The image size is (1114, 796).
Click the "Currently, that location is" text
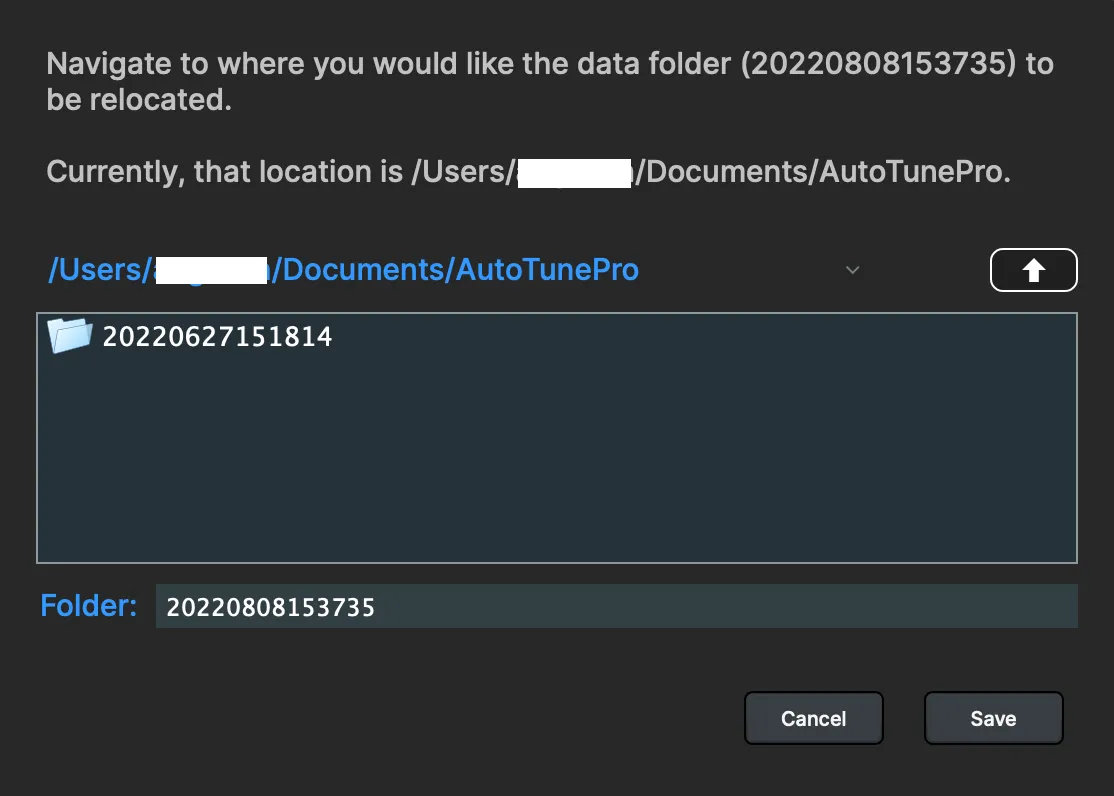click(x=225, y=172)
